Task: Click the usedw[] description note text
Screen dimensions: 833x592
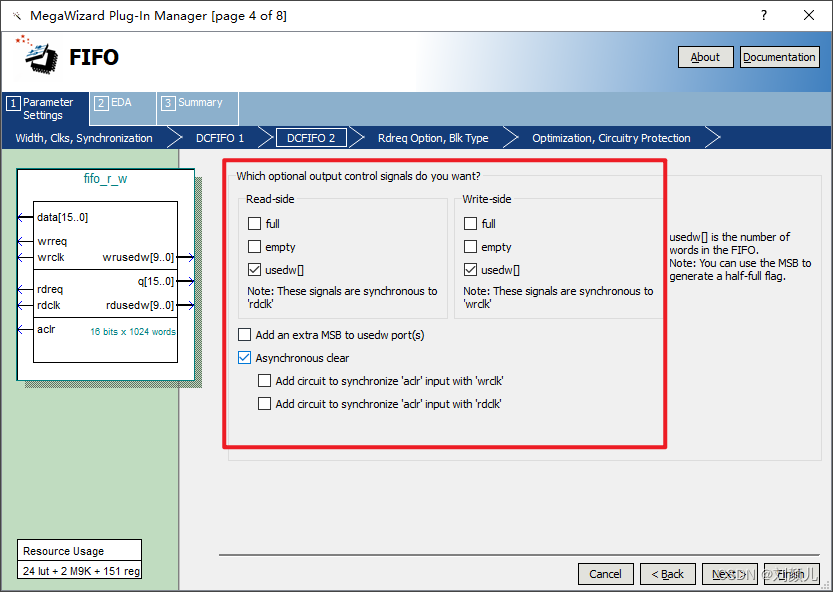Action: tap(741, 256)
